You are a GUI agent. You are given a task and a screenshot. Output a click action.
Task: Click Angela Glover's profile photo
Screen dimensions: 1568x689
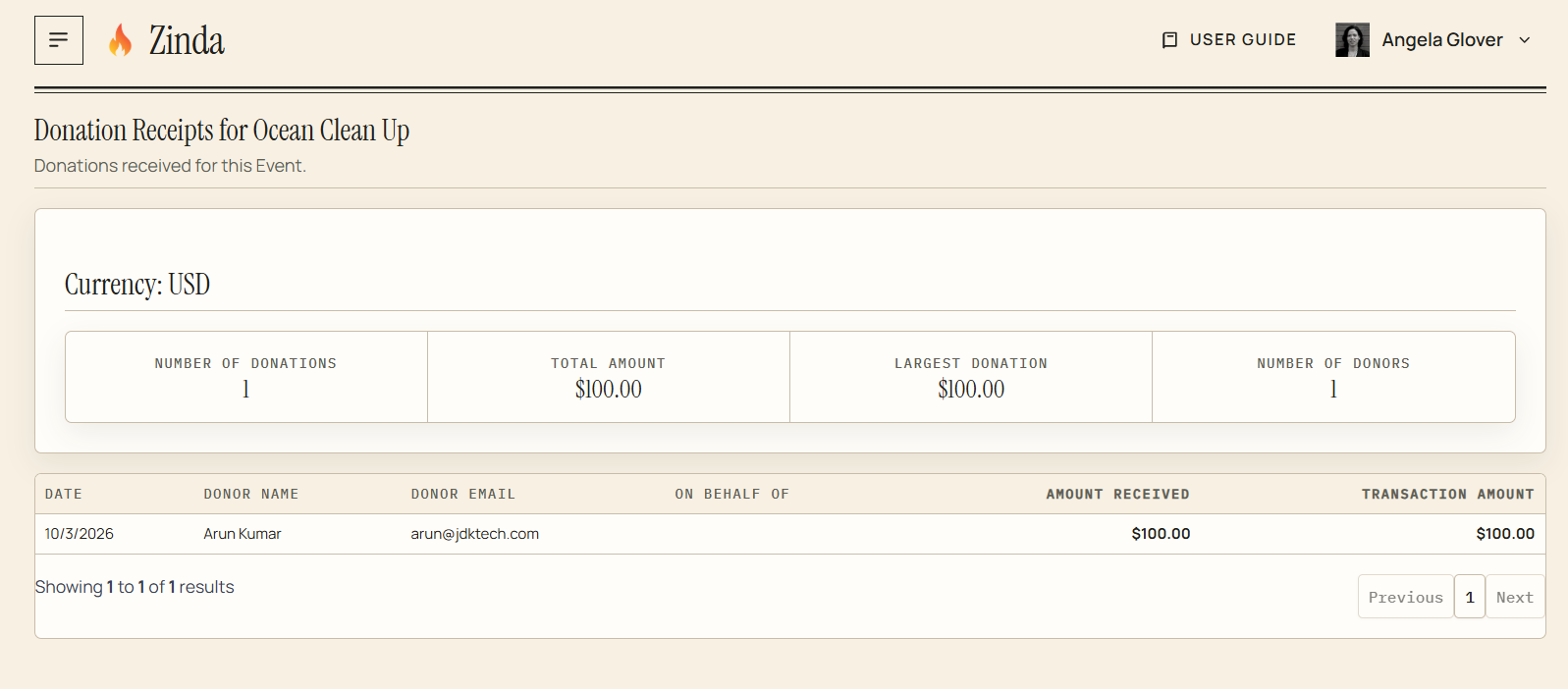[x=1352, y=40]
